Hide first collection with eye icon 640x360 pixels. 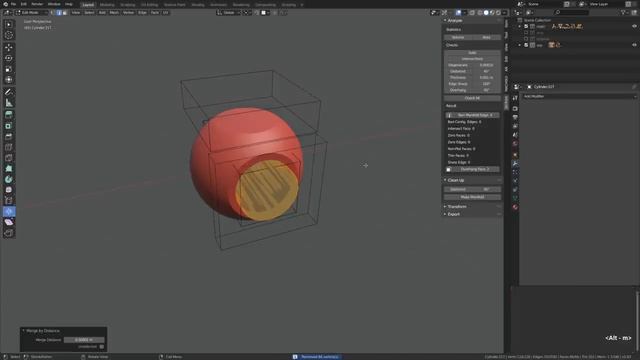634,27
